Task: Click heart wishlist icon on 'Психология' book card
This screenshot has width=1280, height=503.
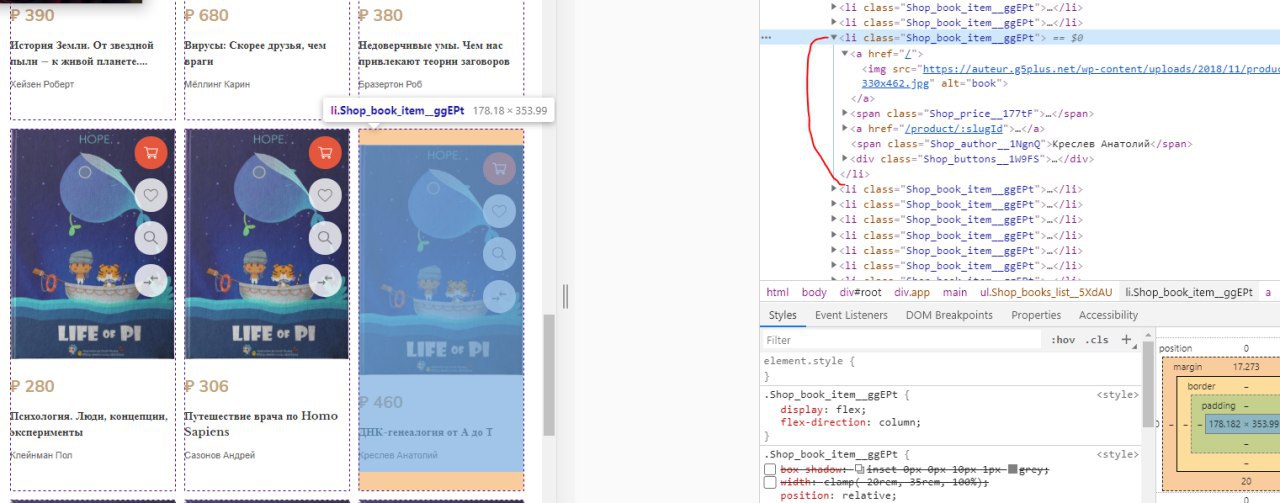Action: 151,195
